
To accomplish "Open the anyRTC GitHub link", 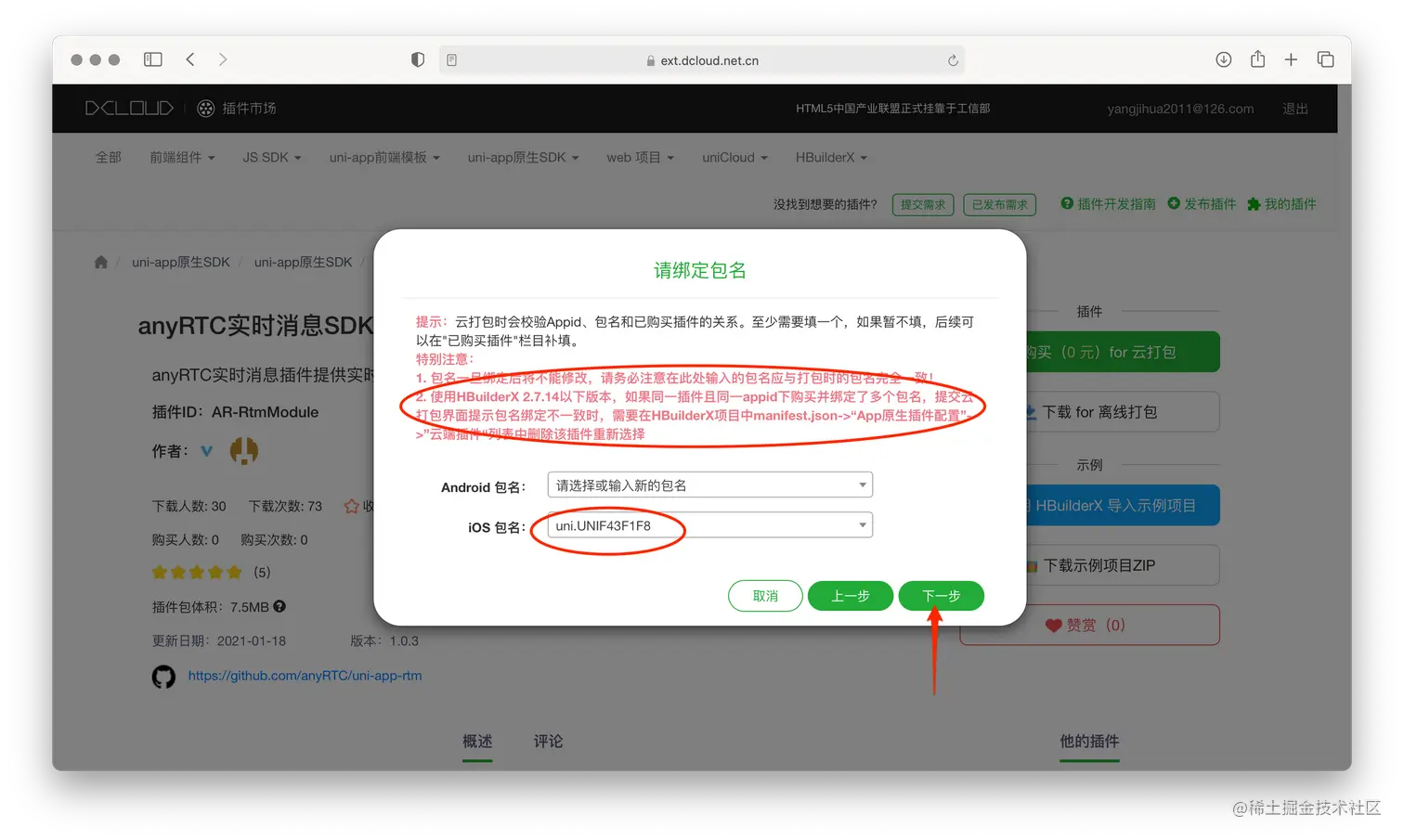I will point(305,676).
